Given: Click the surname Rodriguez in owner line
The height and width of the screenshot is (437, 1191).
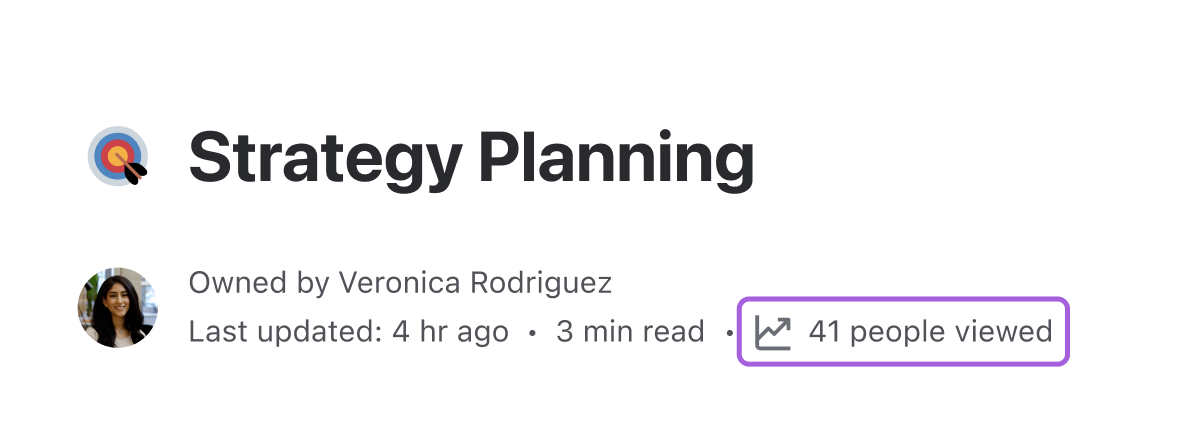Looking at the screenshot, I should pos(541,283).
